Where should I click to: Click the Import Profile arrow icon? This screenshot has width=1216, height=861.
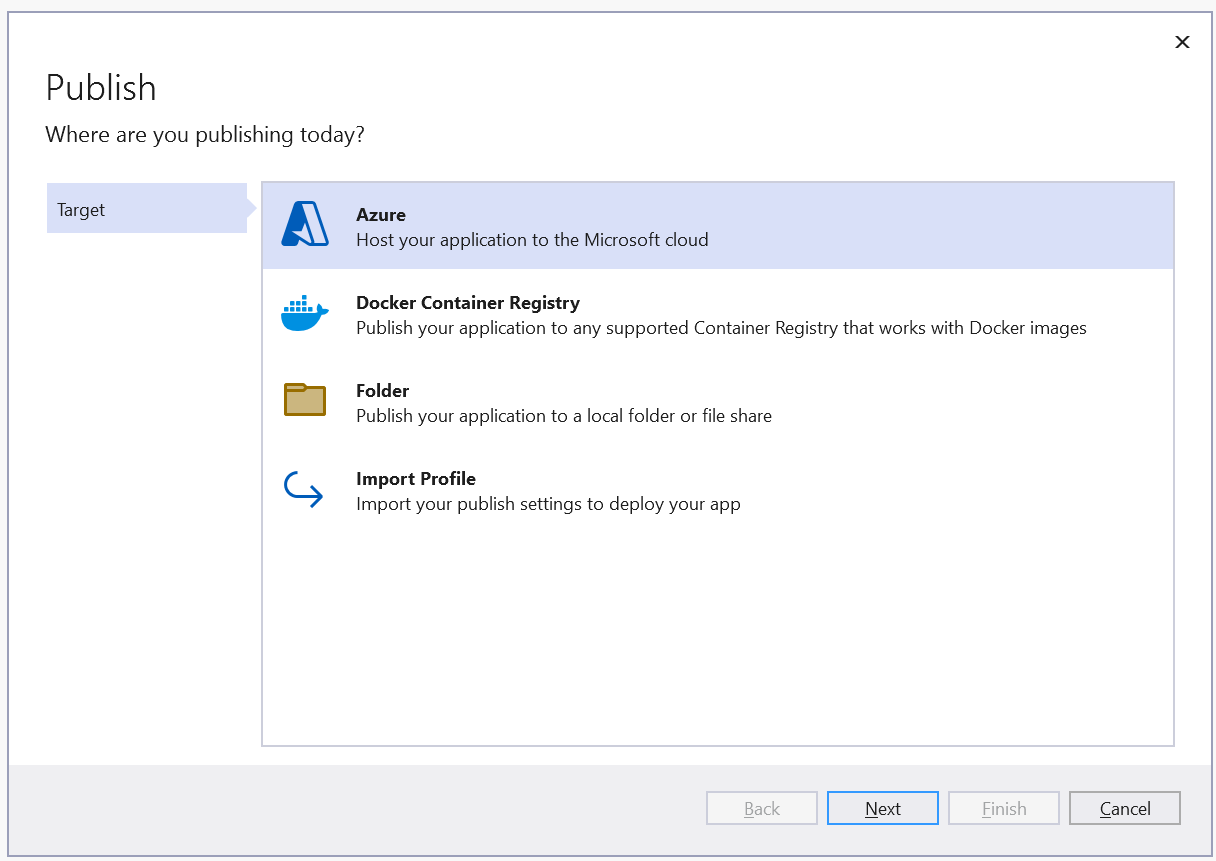[303, 490]
